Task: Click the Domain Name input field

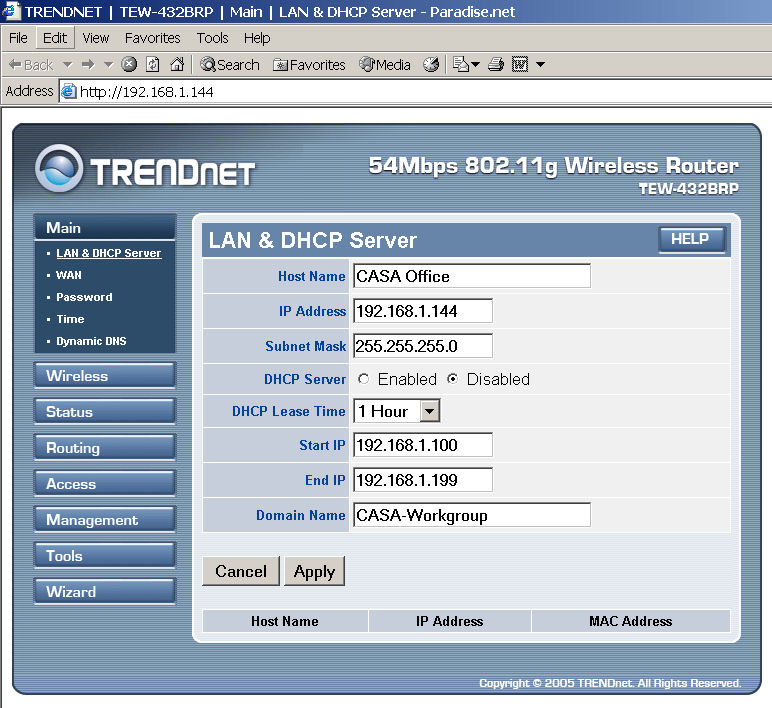Action: [x=472, y=515]
